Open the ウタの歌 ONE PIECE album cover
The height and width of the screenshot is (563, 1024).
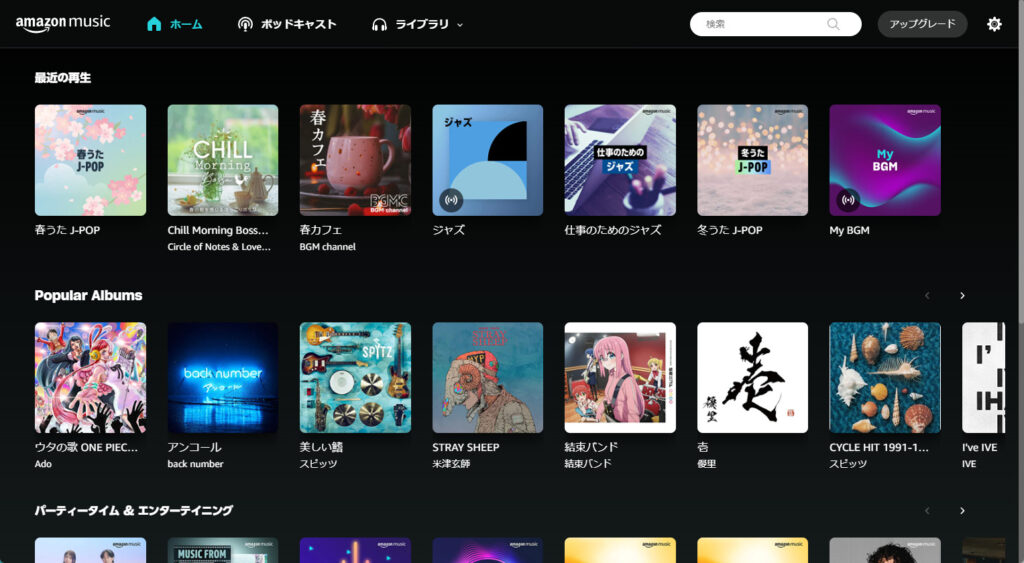pos(90,378)
